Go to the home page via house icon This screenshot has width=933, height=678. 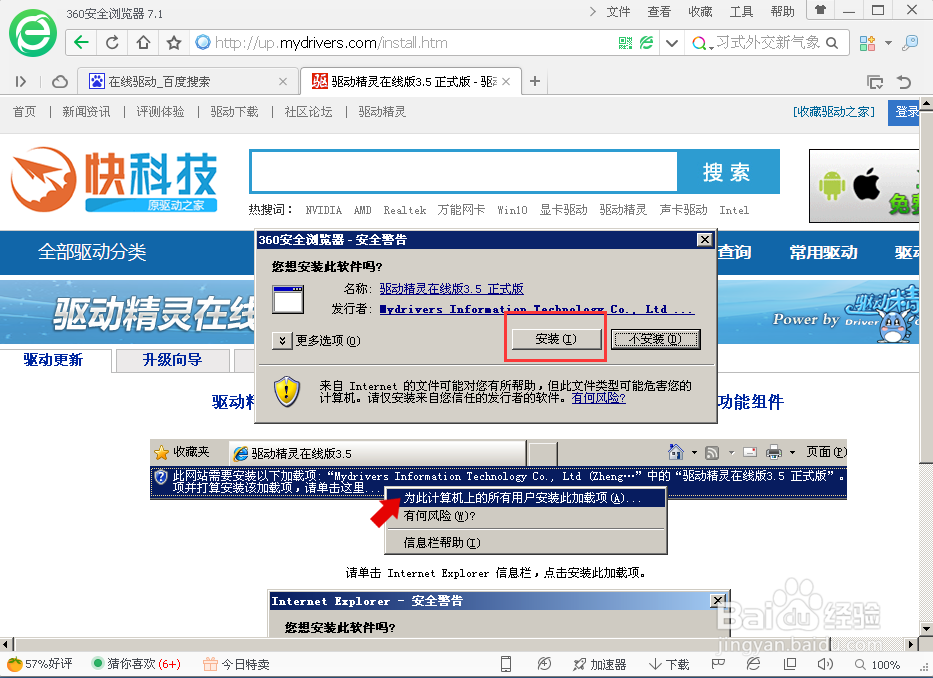coord(143,43)
